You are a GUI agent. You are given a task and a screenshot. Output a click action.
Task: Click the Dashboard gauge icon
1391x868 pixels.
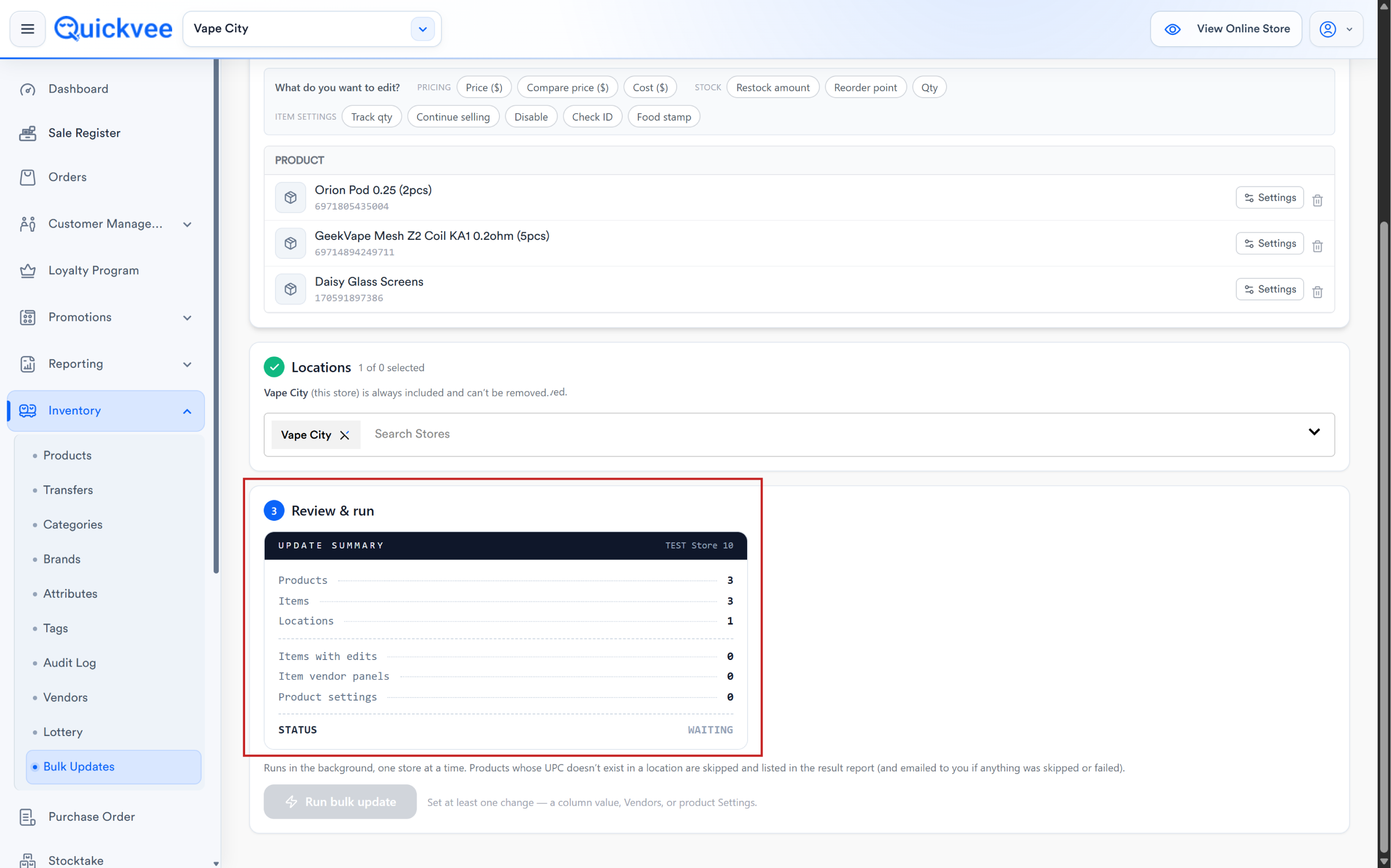[x=28, y=89]
